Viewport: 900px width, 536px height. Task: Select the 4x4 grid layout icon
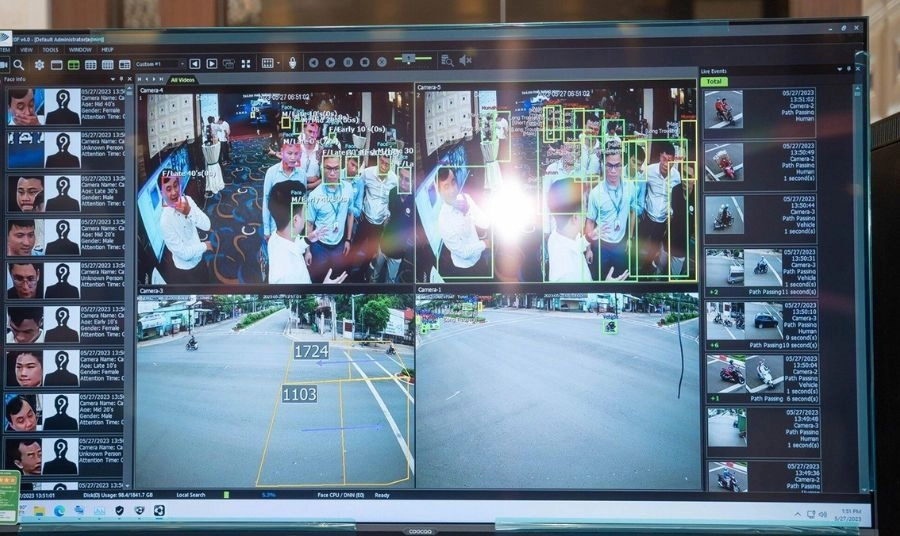tap(108, 65)
